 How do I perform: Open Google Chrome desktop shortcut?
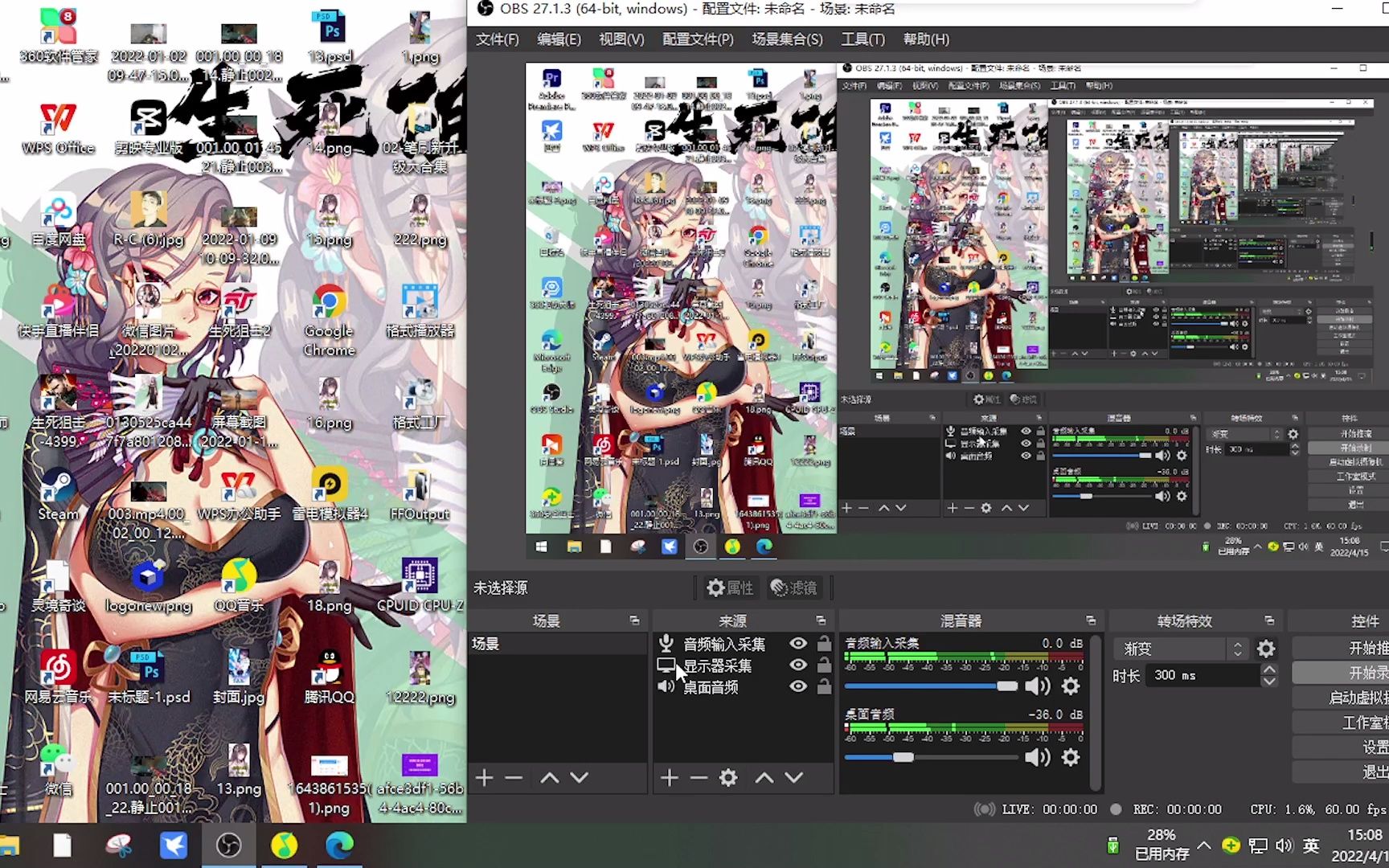click(329, 320)
